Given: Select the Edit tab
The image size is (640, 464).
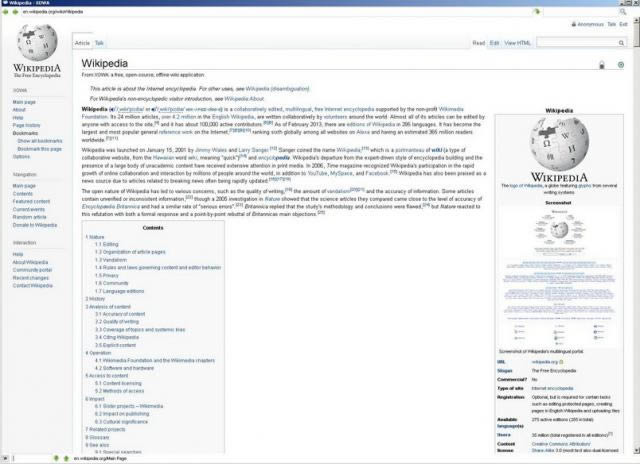Looking at the screenshot, I should tap(494, 43).
